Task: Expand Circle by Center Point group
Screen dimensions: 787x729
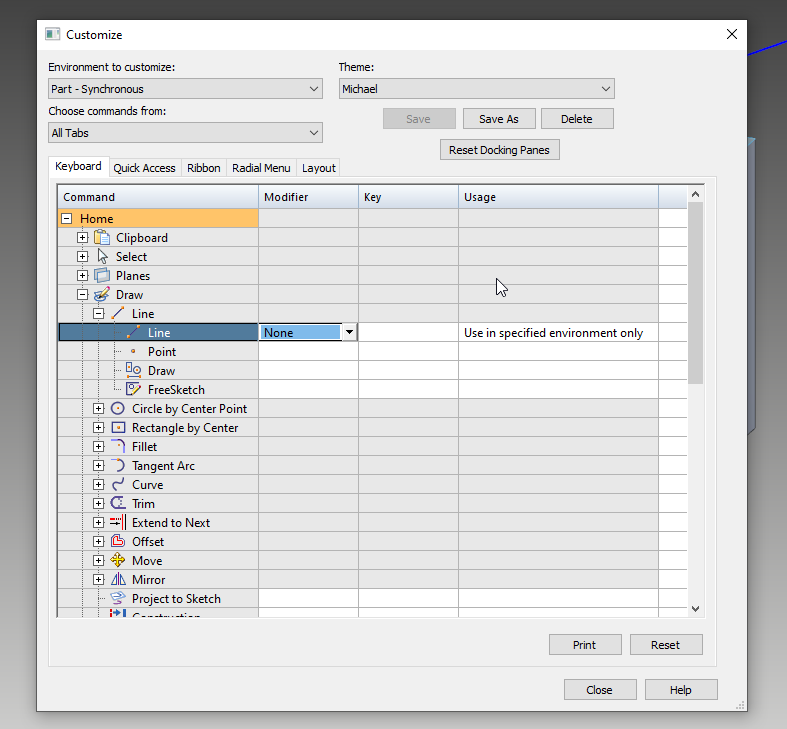Action: tap(99, 408)
